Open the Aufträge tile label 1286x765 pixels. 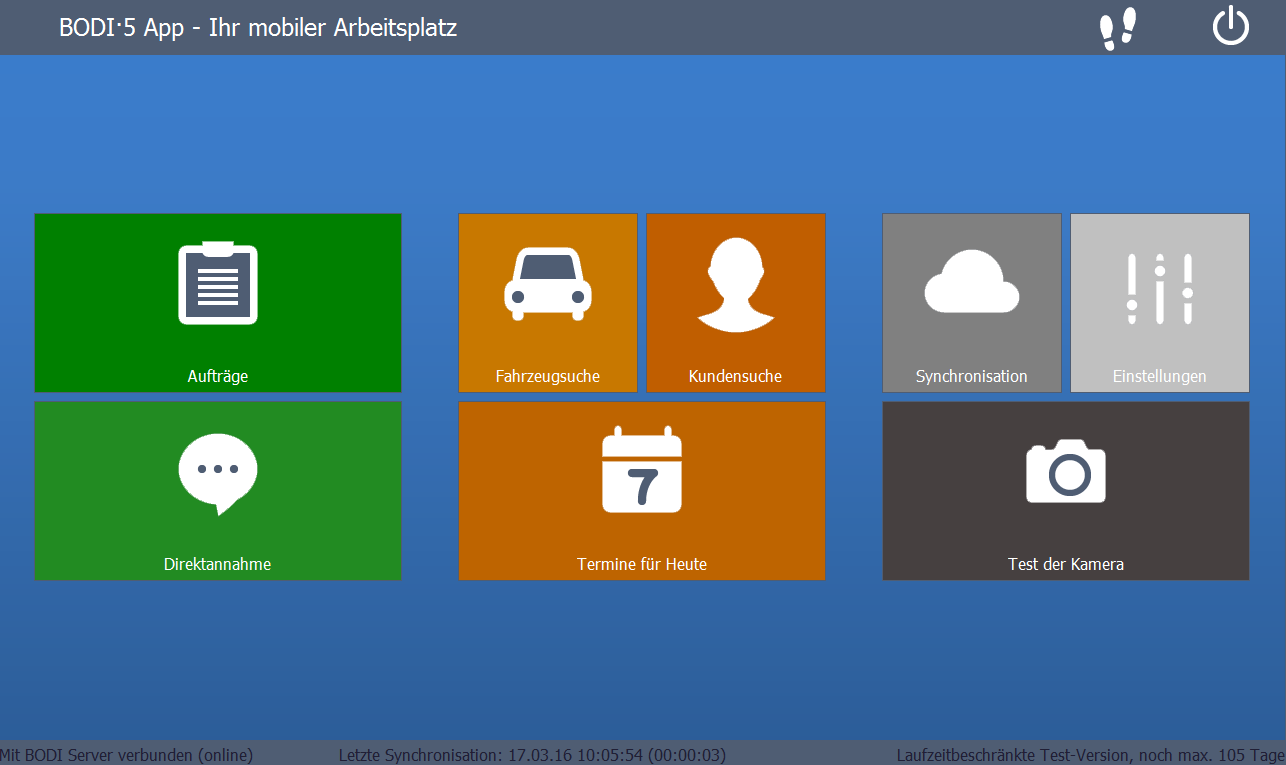coord(218,377)
